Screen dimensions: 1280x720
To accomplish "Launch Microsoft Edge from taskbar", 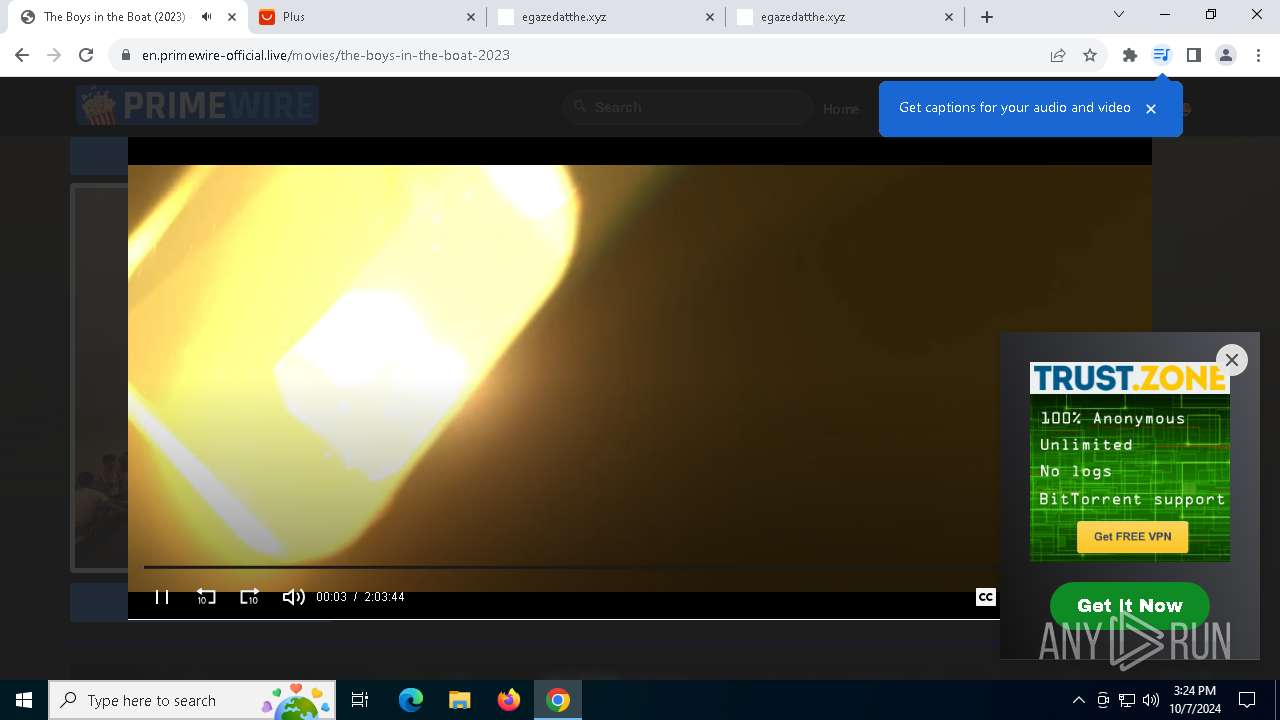I will (x=411, y=700).
